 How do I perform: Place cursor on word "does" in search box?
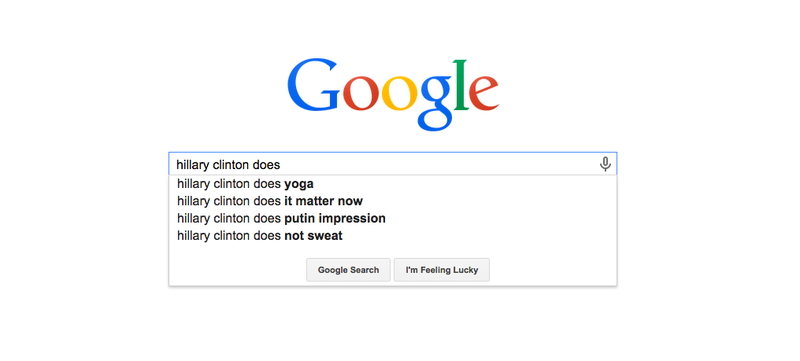266,165
